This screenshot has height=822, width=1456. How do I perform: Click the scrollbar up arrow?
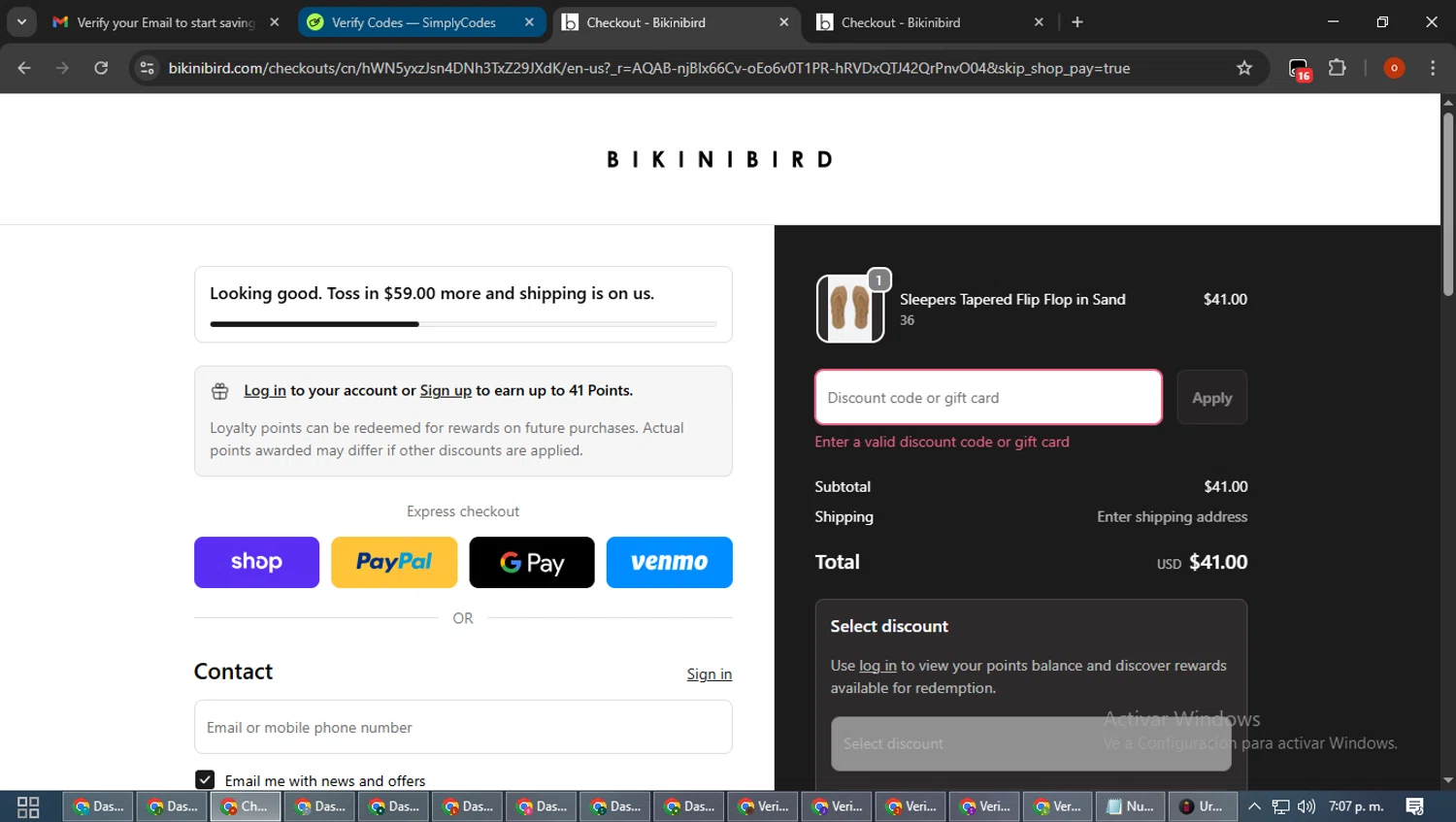pyautogui.click(x=1448, y=101)
